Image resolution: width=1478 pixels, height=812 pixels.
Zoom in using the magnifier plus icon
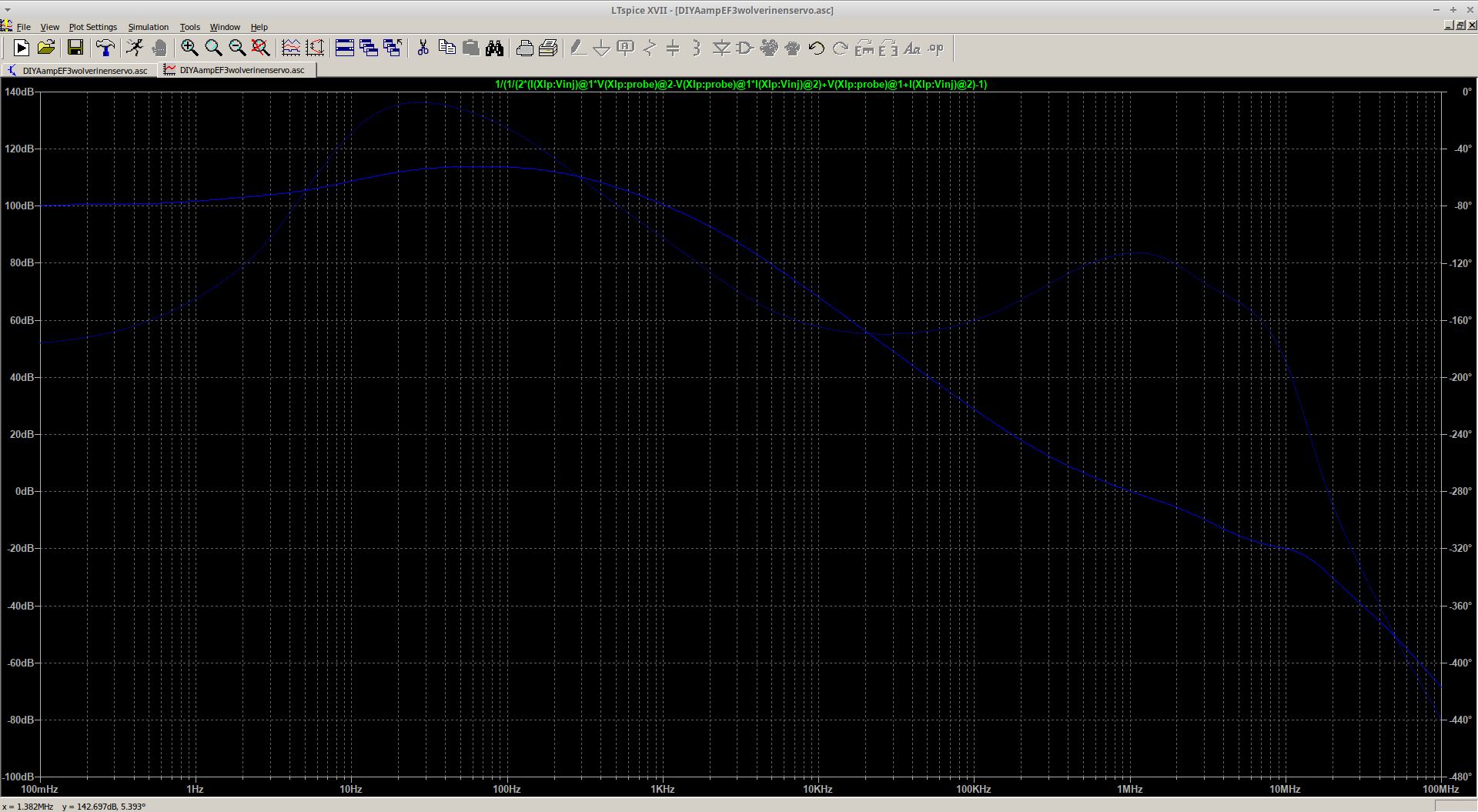(189, 48)
